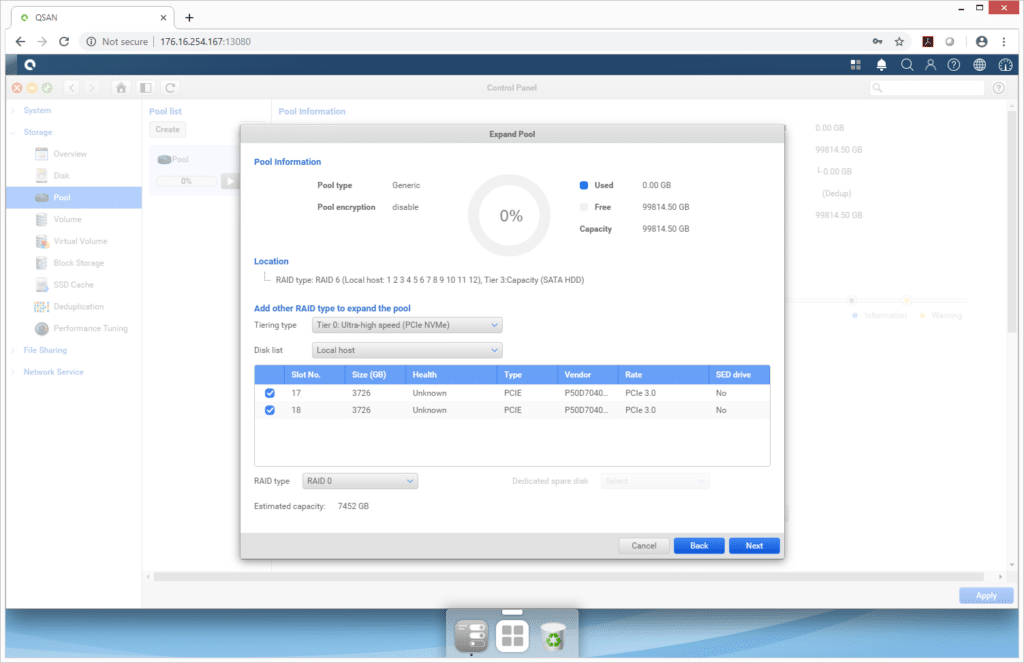Sort by the Size (GB) column header
The width and height of the screenshot is (1024, 663).
(x=375, y=375)
